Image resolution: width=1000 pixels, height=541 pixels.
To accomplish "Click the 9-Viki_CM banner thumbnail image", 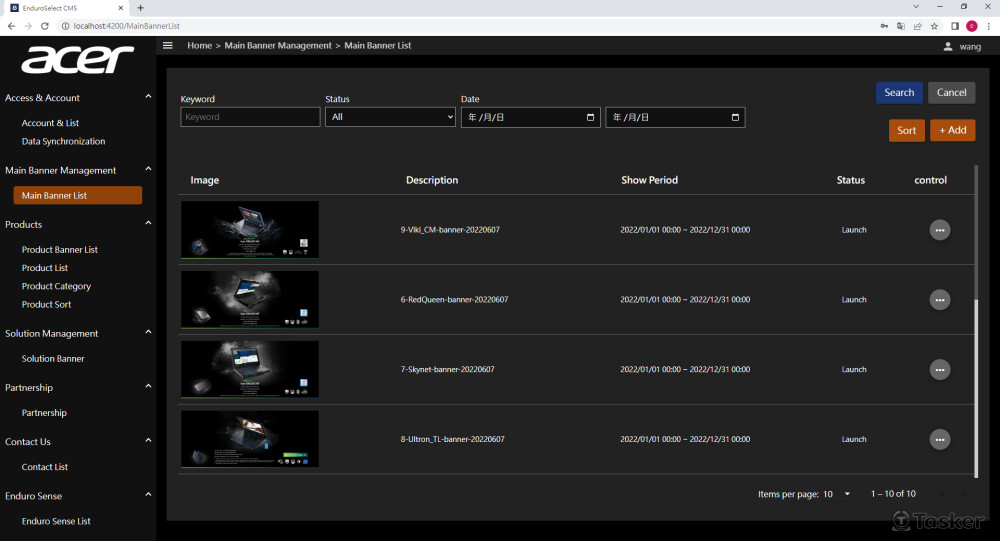I will (250, 230).
